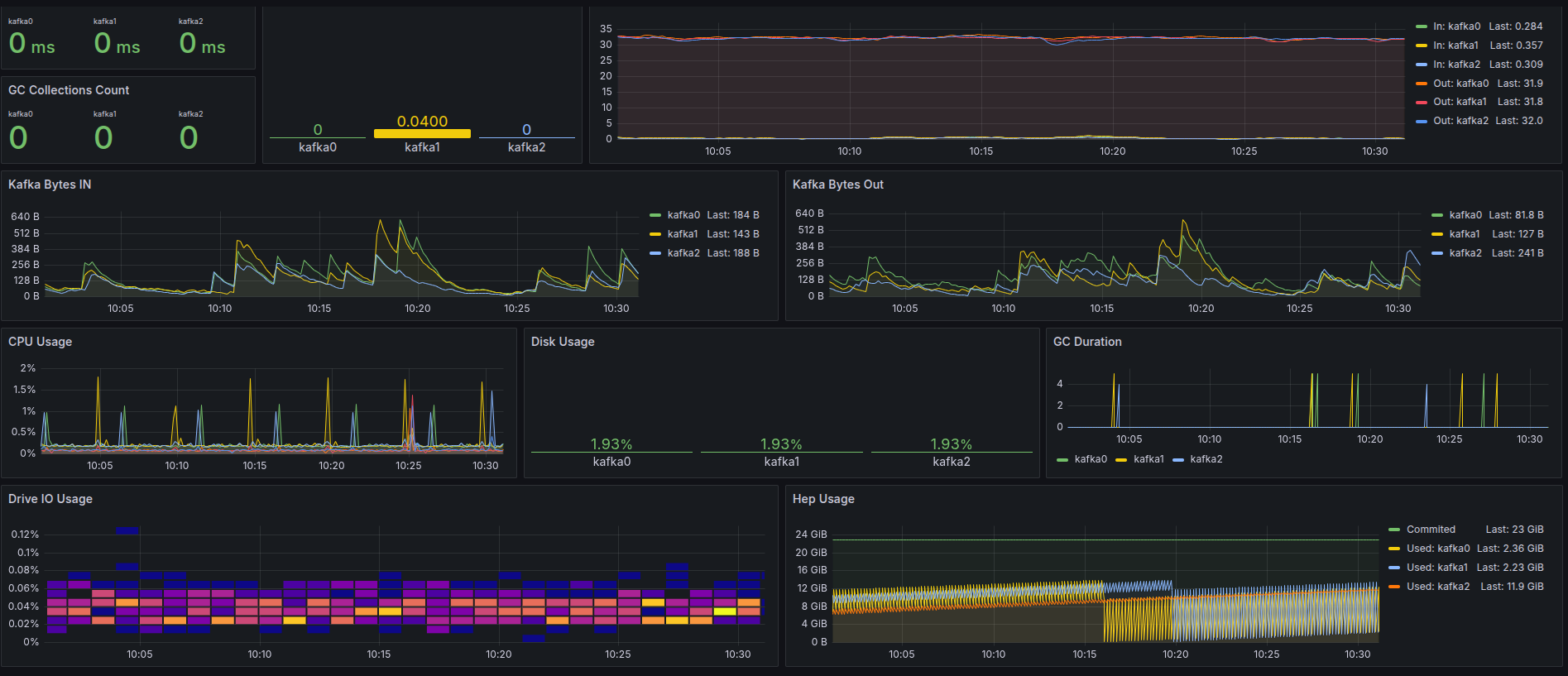Viewport: 1568px width, 676px height.
Task: Open the Kafka Bytes IN panel title menu
Action: [50, 185]
